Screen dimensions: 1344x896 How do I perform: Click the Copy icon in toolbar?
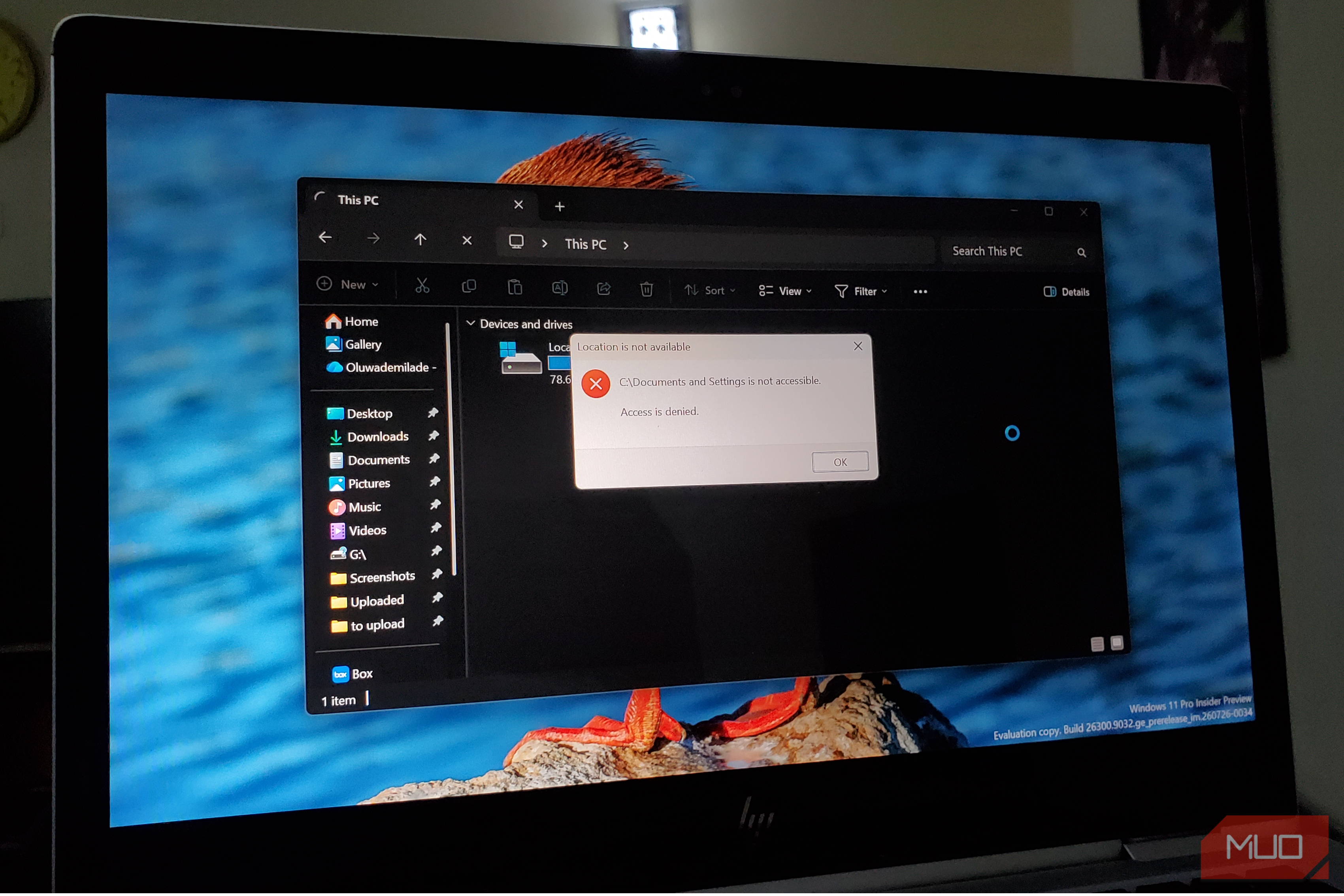point(468,286)
